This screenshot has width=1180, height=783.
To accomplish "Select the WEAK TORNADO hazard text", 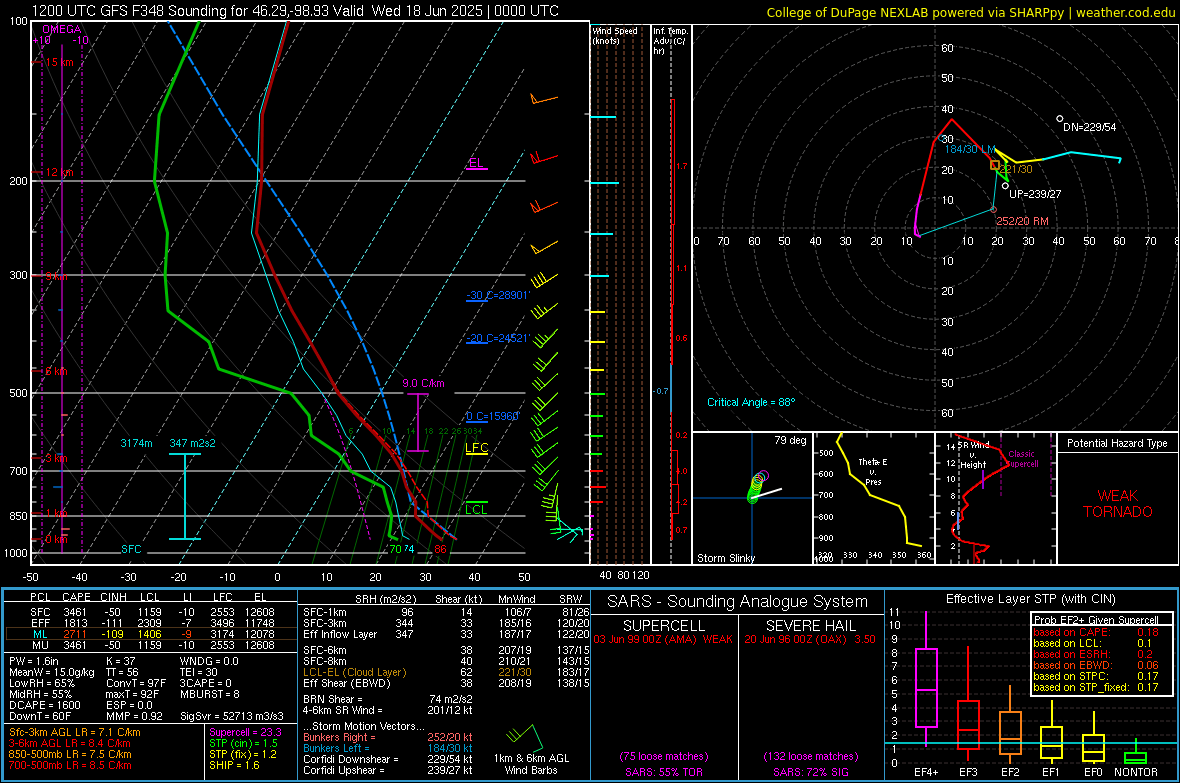I will 1118,504.
